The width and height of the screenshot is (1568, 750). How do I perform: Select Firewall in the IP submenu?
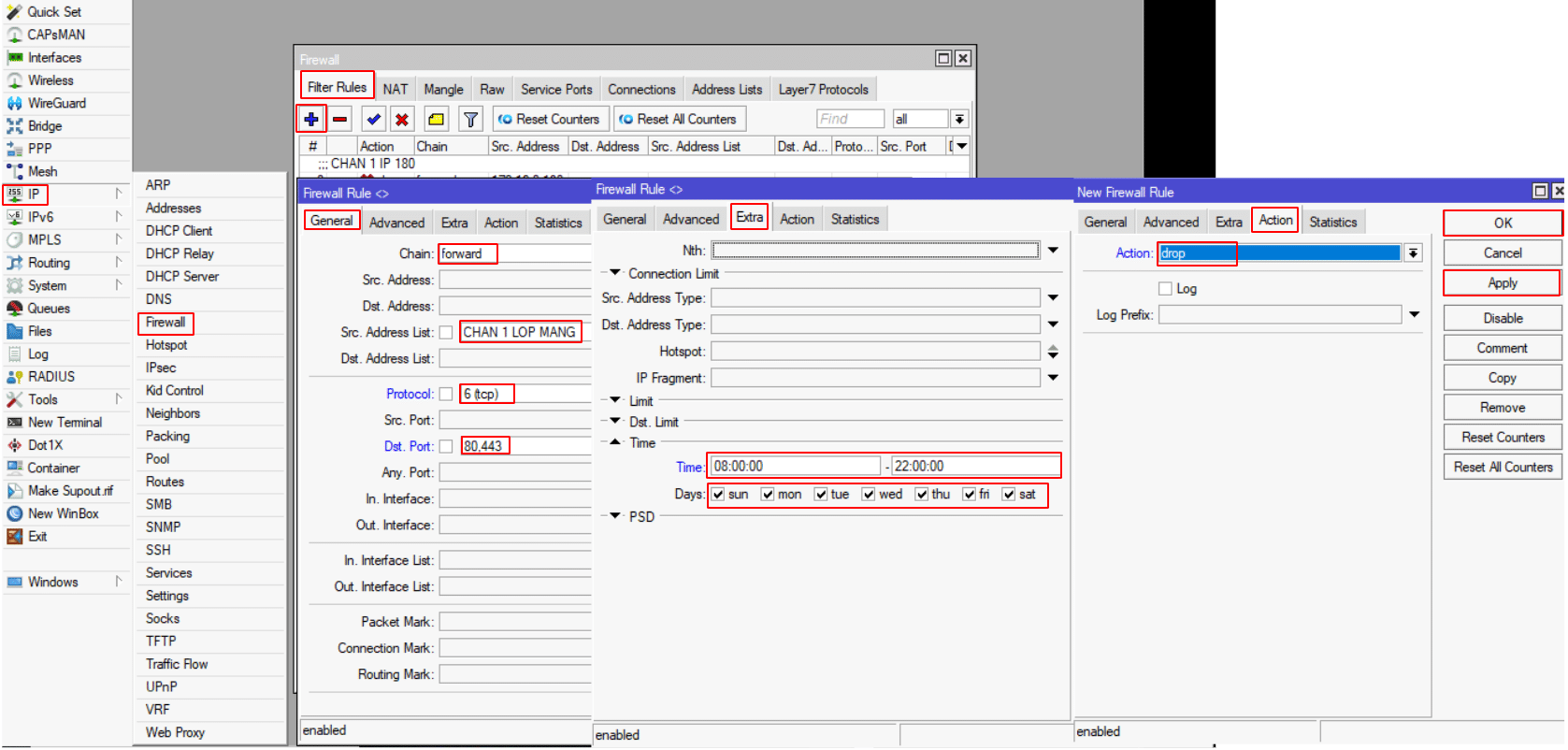(165, 322)
